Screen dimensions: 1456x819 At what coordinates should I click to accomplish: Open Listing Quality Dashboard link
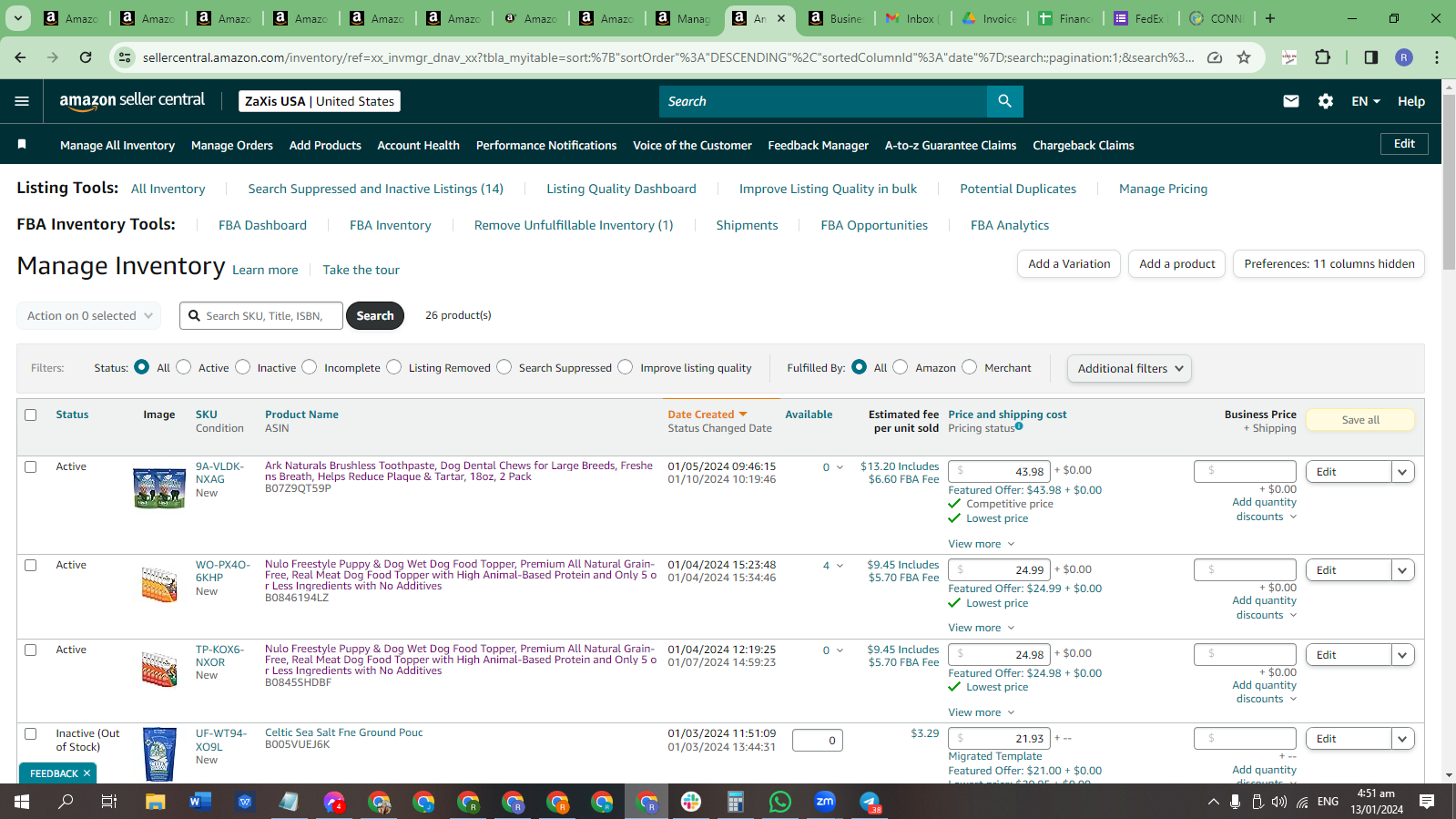(621, 189)
